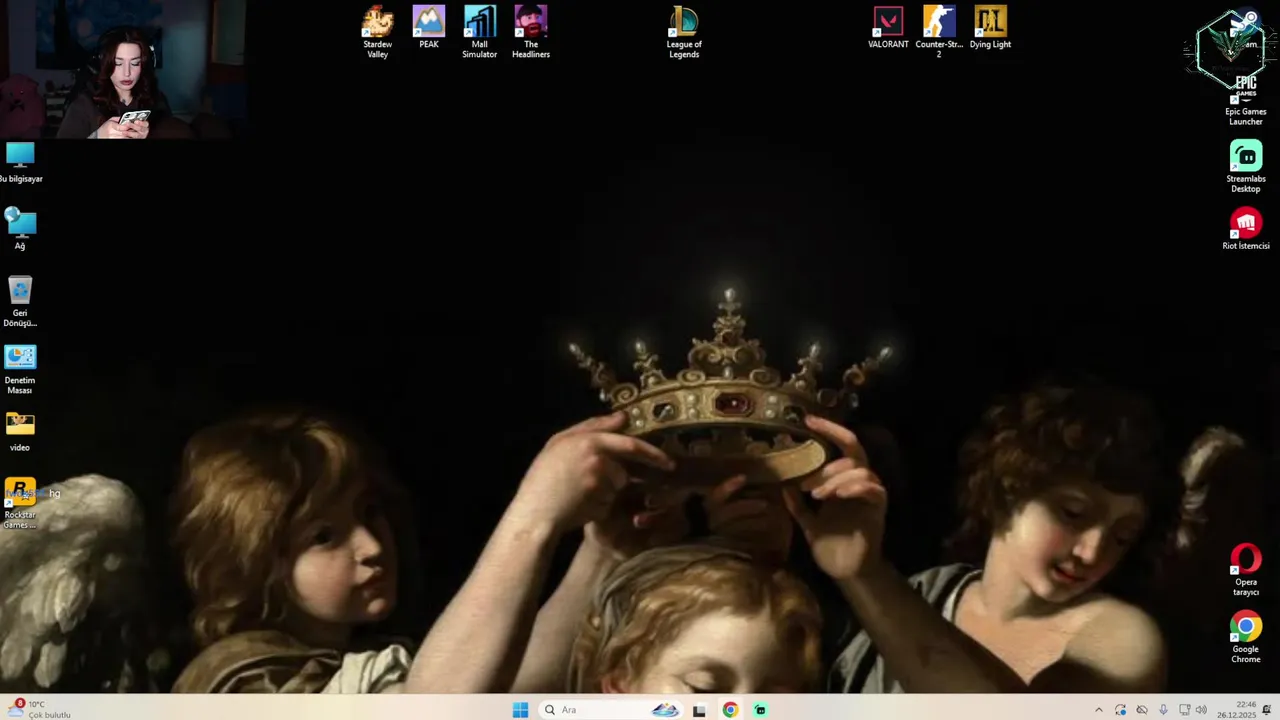
Task: Select Bu bilgisayar desktop icon
Action: tap(20, 162)
